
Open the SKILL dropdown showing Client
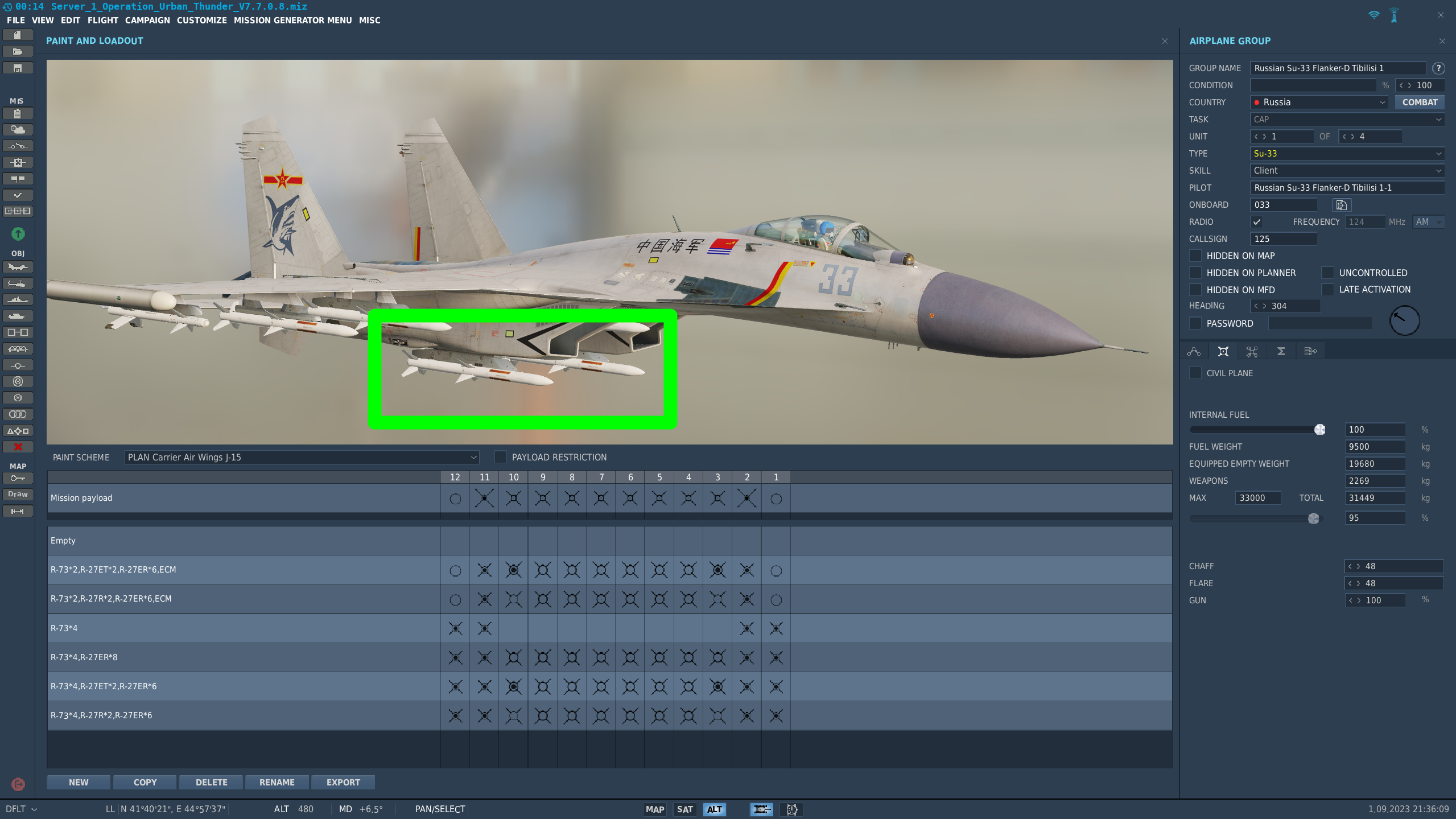coord(1347,171)
